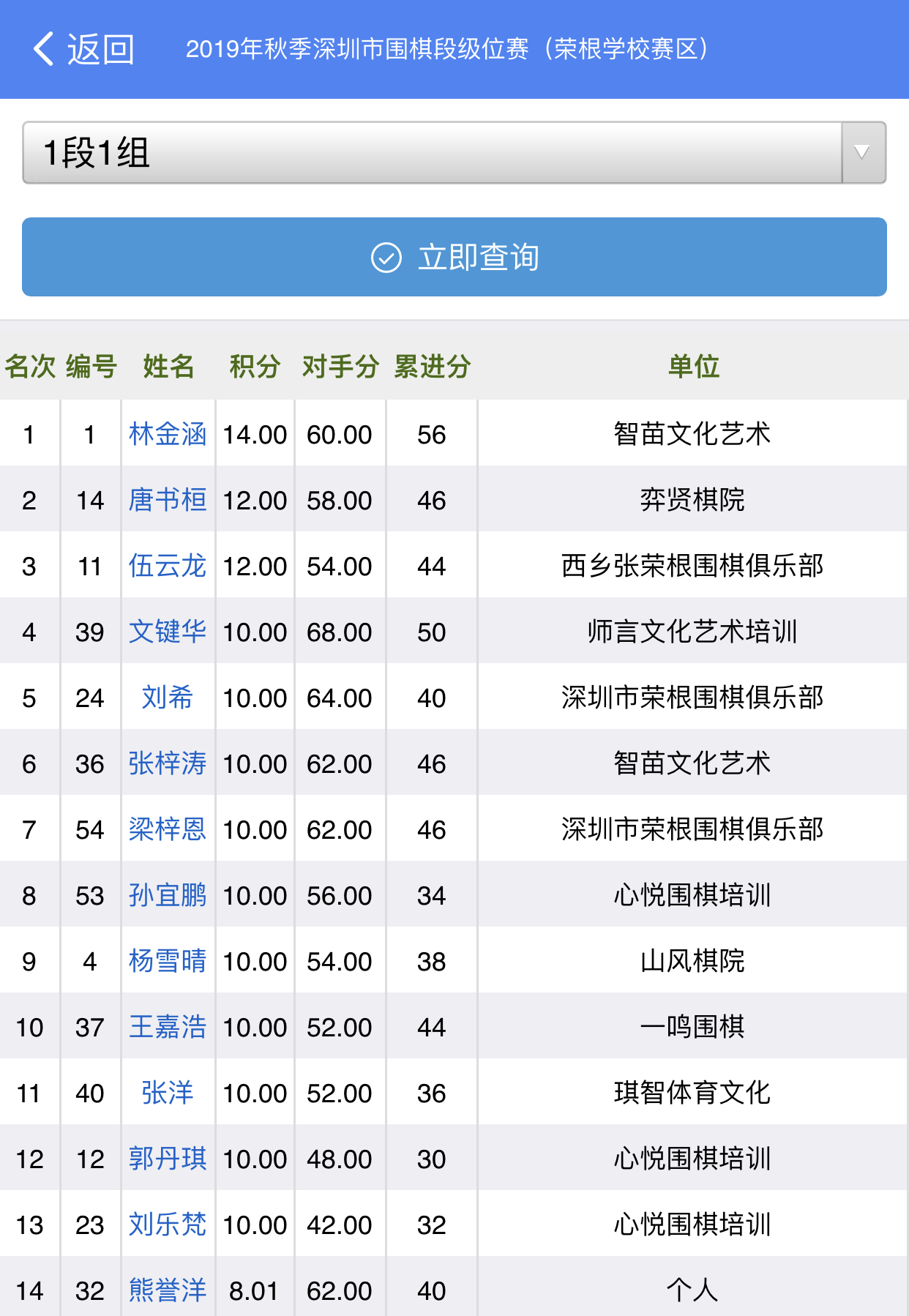Viewport: 909px width, 1316px height.
Task: Click 熊誉洋 in the last row
Action: (x=168, y=1291)
